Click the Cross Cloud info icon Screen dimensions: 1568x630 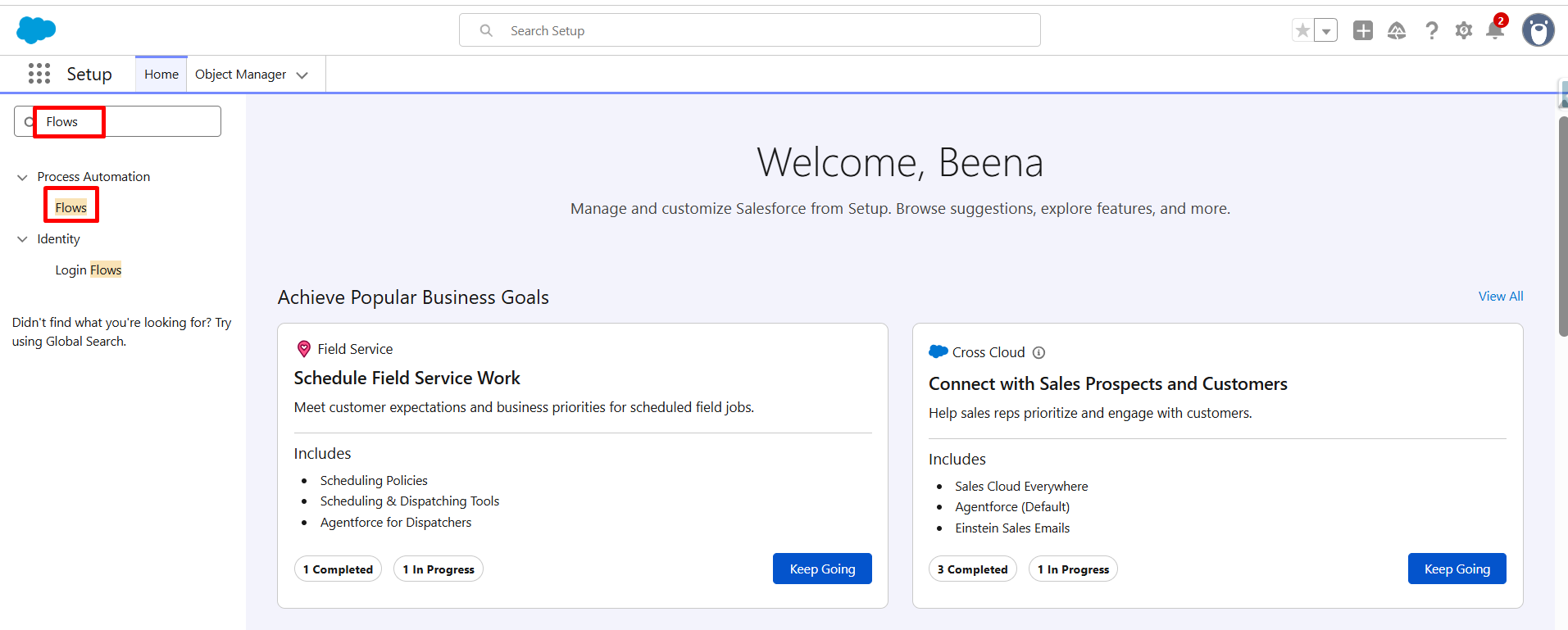pyautogui.click(x=1039, y=352)
